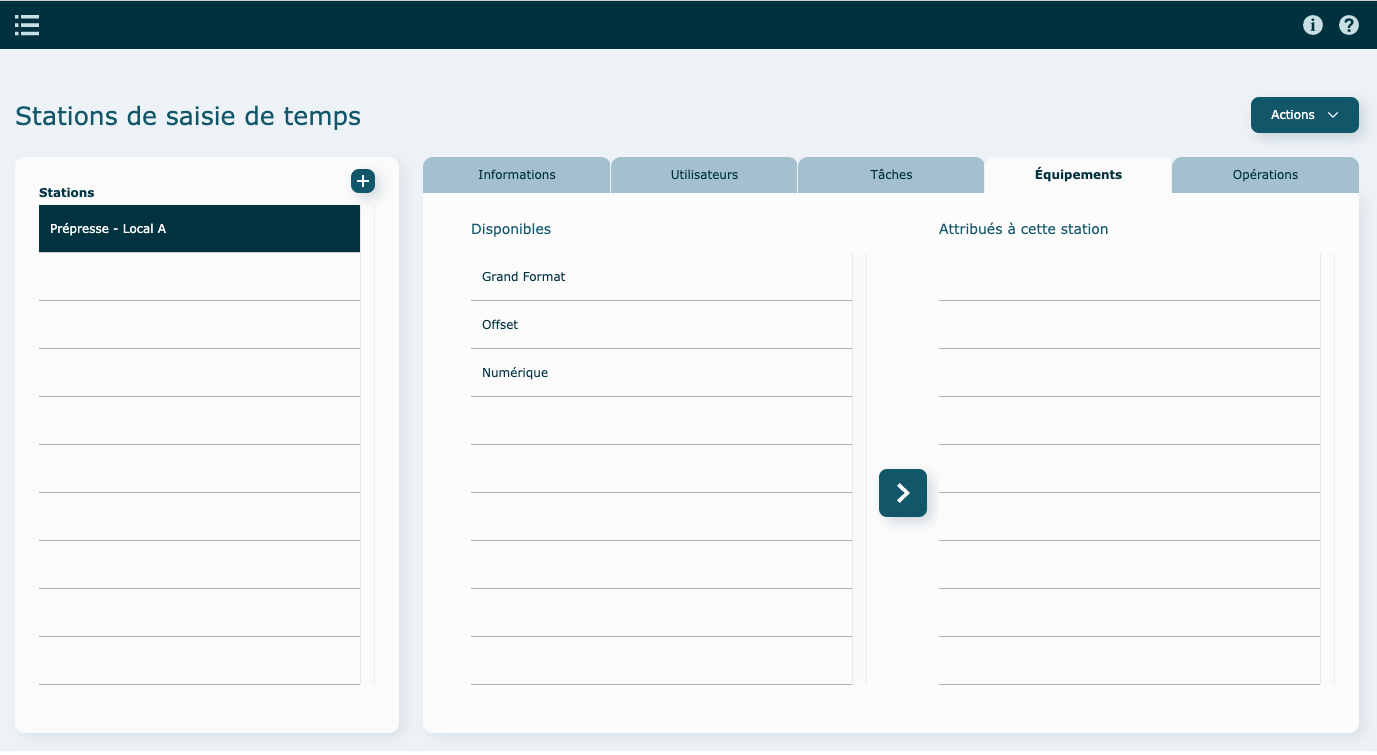
Task: Click the Attribués list scrollbar
Action: click(x=1327, y=469)
